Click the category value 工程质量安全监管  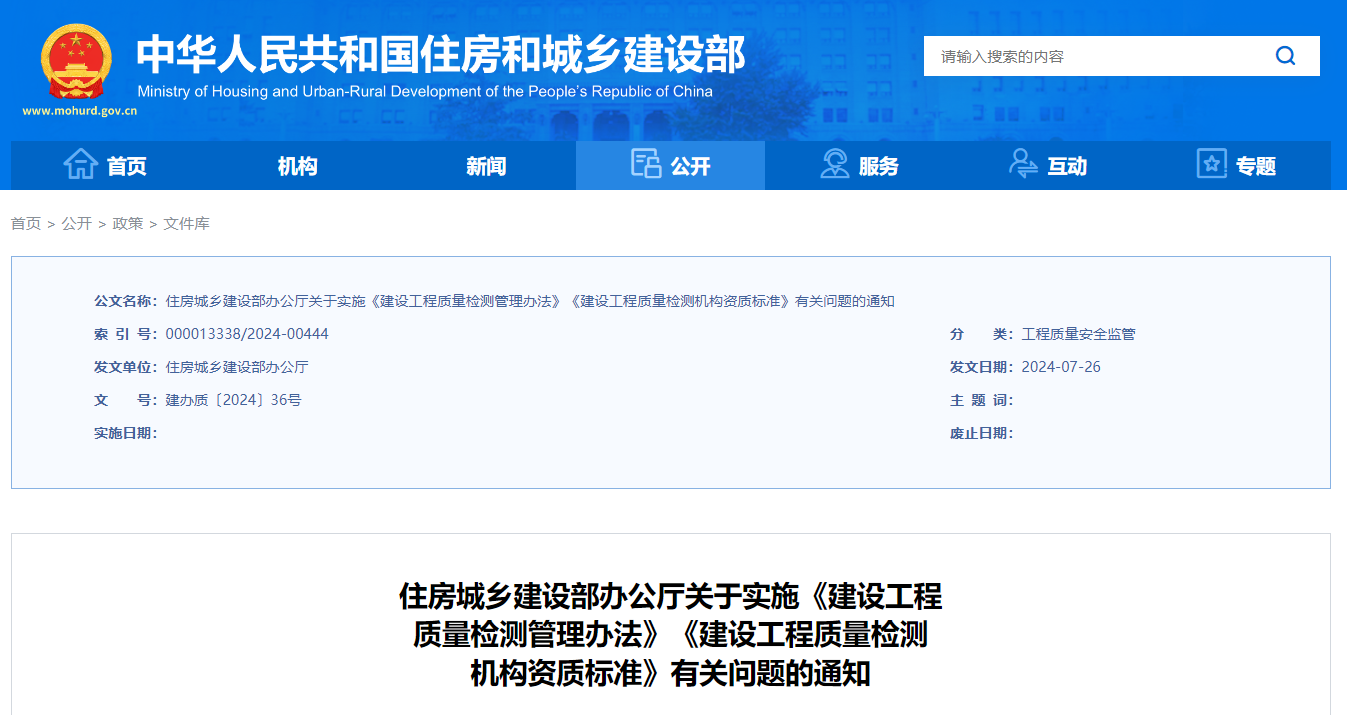pos(1079,334)
